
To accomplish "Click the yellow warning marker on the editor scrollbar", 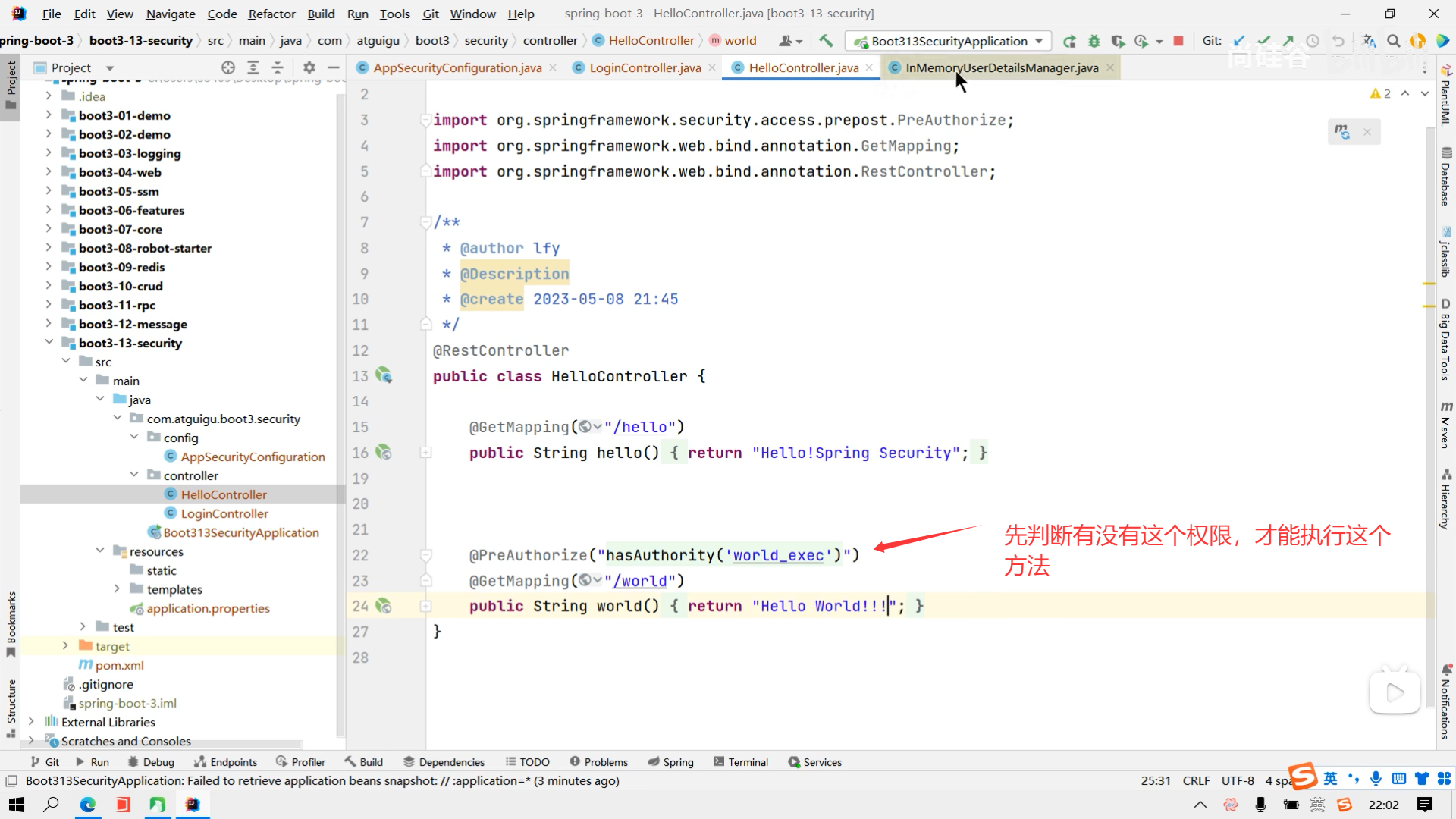I will [x=1429, y=284].
